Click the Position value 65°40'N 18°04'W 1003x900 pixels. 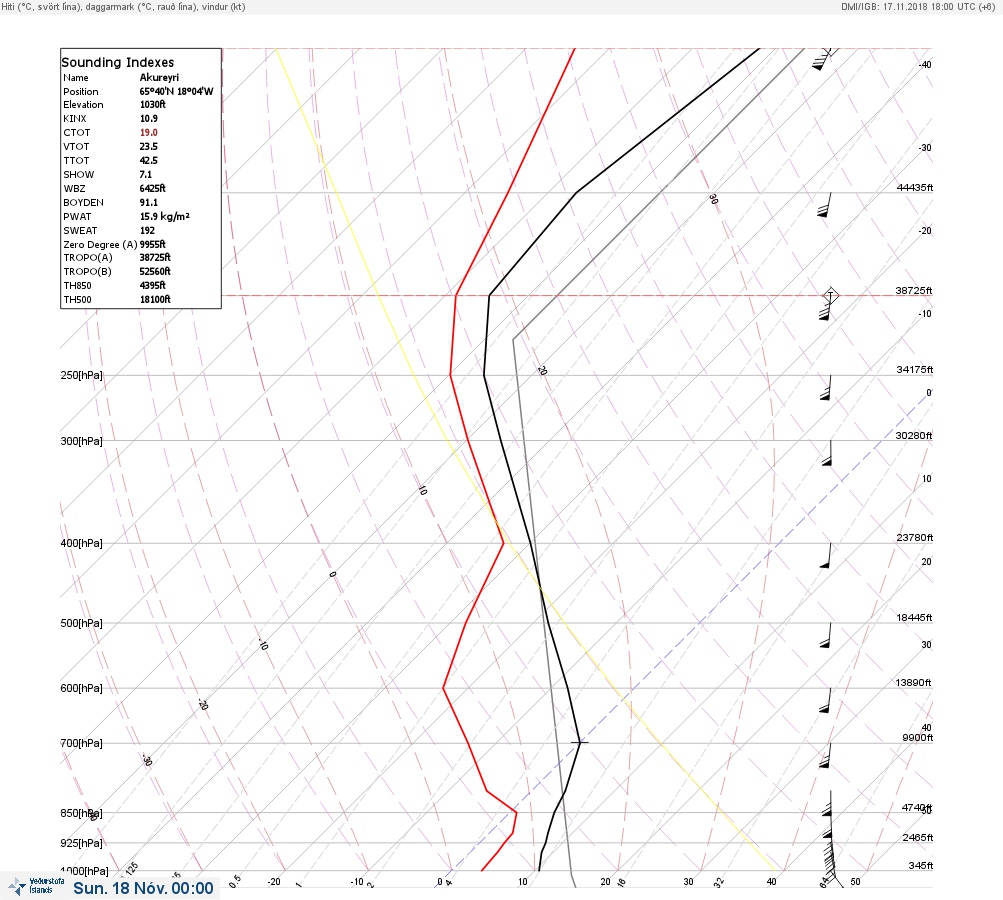pos(177,91)
